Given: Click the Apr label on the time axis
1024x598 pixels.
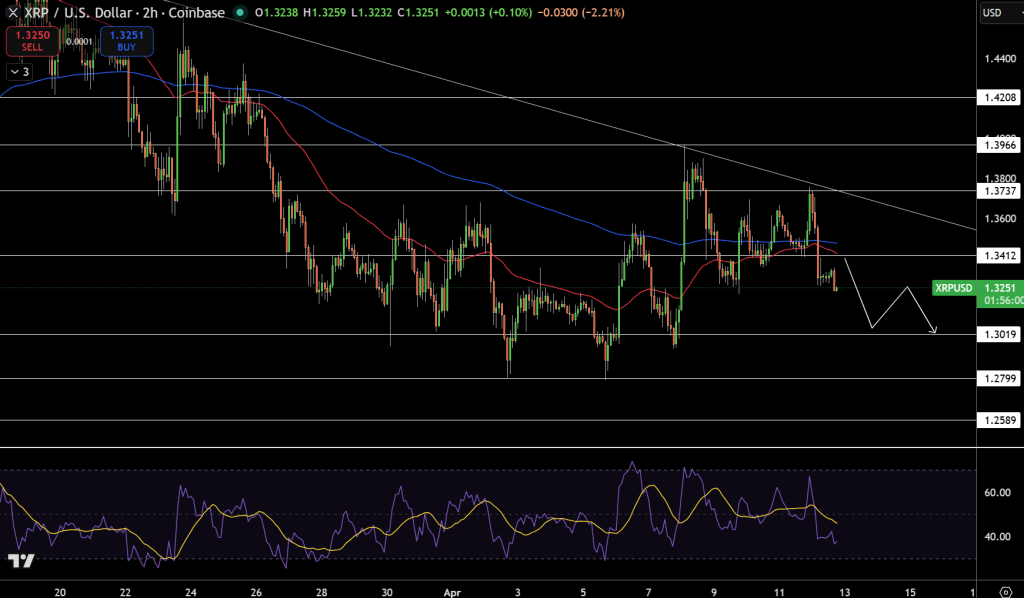Looking at the screenshot, I should point(450,590).
